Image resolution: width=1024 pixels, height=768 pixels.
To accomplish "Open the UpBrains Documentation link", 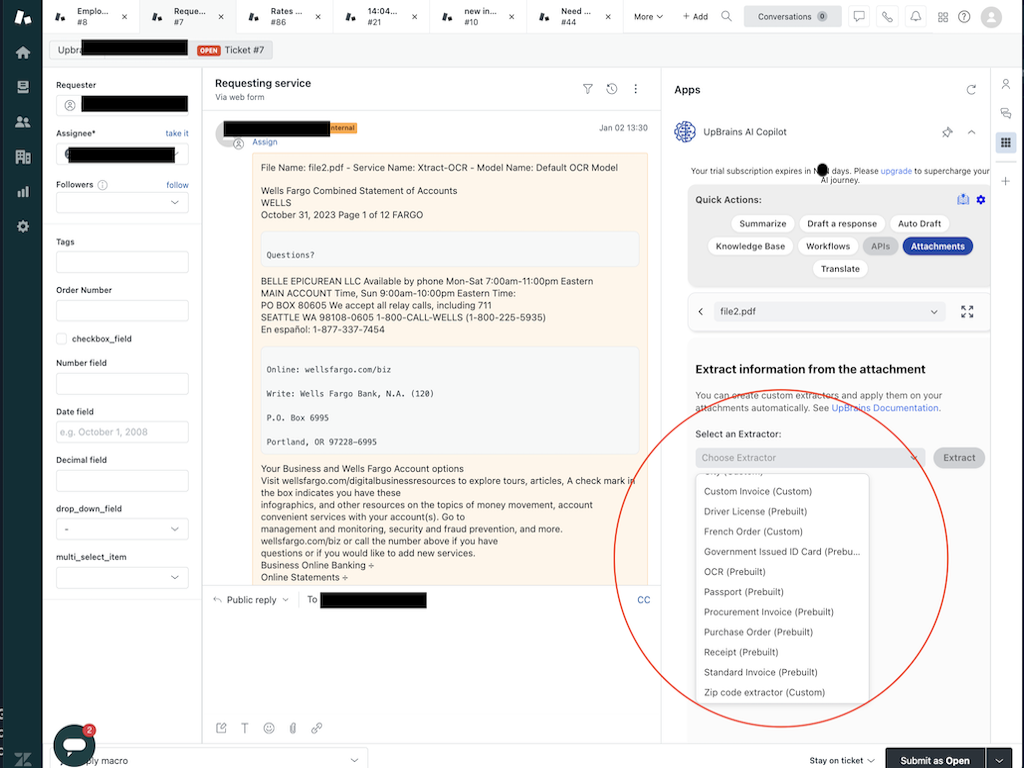I will 885,408.
